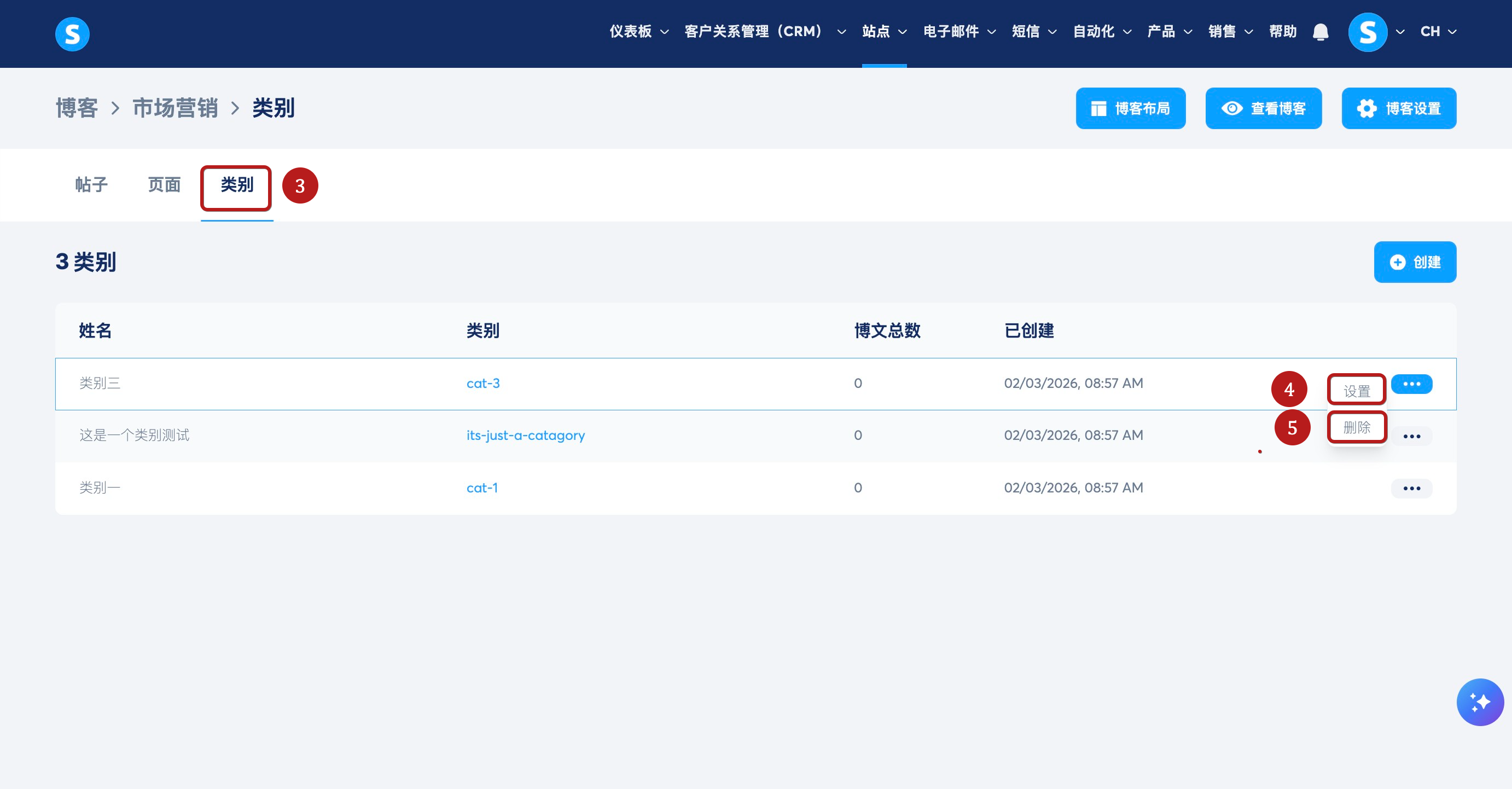The height and width of the screenshot is (789, 1512).
Task: Open three-dots menu for 类别一 row
Action: click(x=1411, y=489)
